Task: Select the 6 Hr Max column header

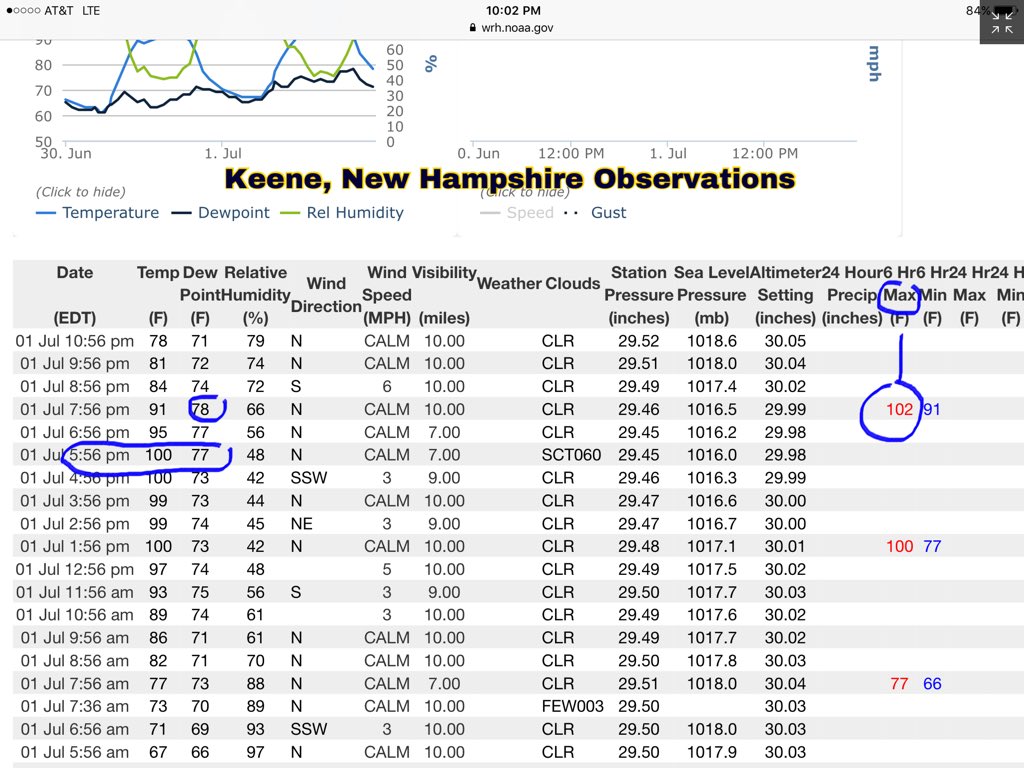Action: [x=899, y=295]
